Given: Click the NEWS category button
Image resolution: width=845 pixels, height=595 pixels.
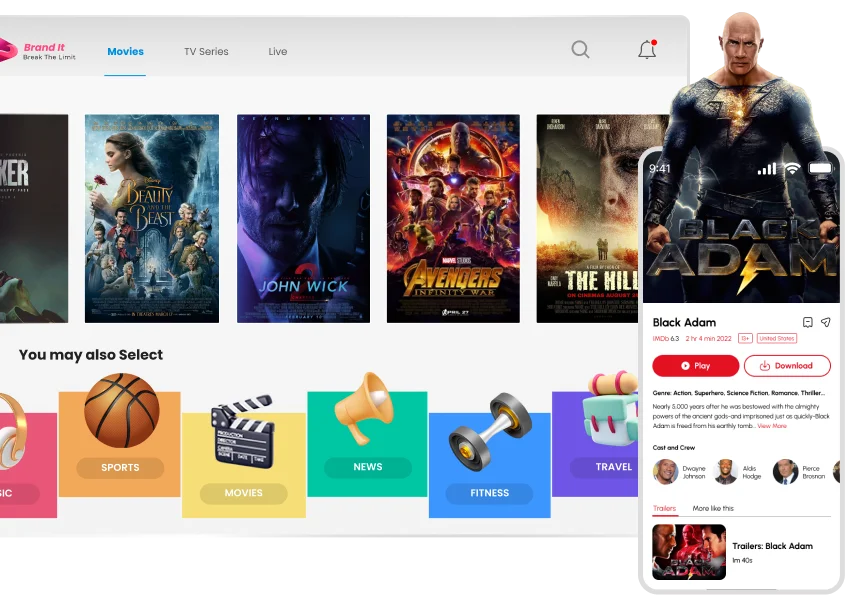Looking at the screenshot, I should 368,467.
